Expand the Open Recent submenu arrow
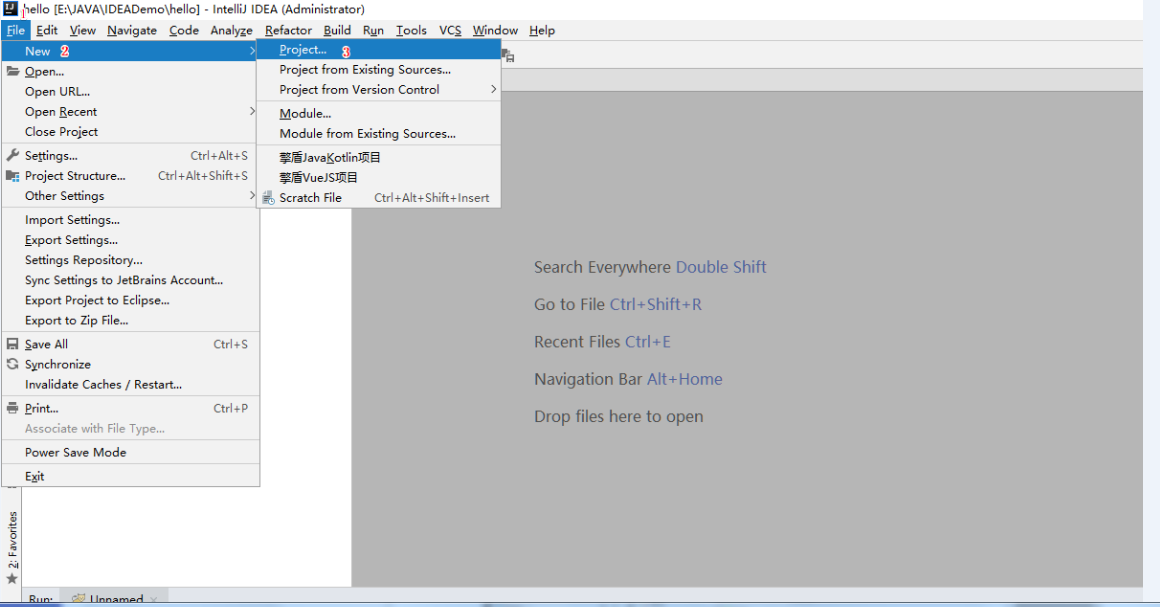1160x607 pixels. point(252,111)
